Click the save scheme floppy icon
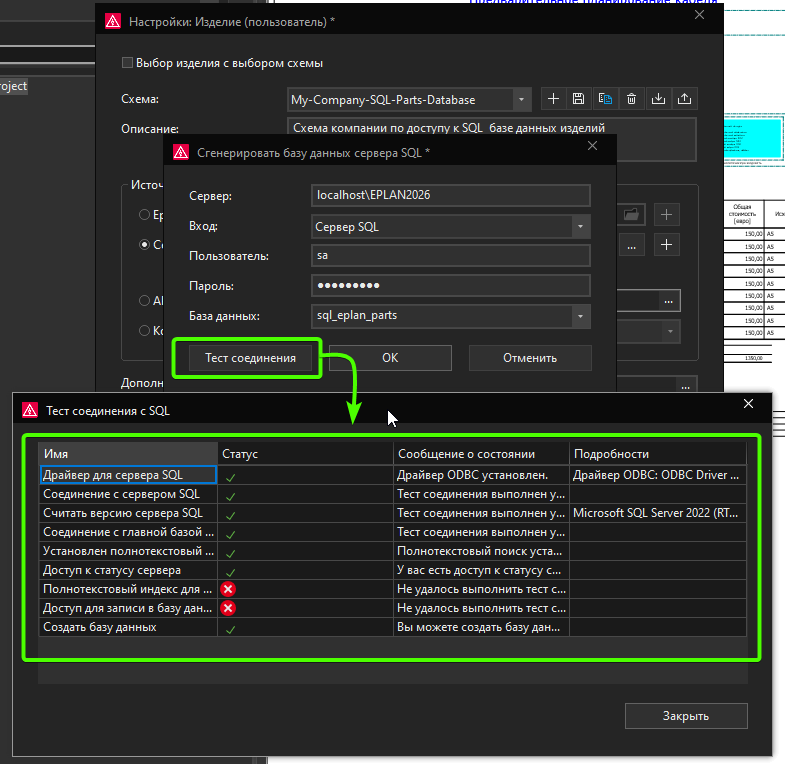Viewport: 785px width, 764px height. tap(578, 99)
